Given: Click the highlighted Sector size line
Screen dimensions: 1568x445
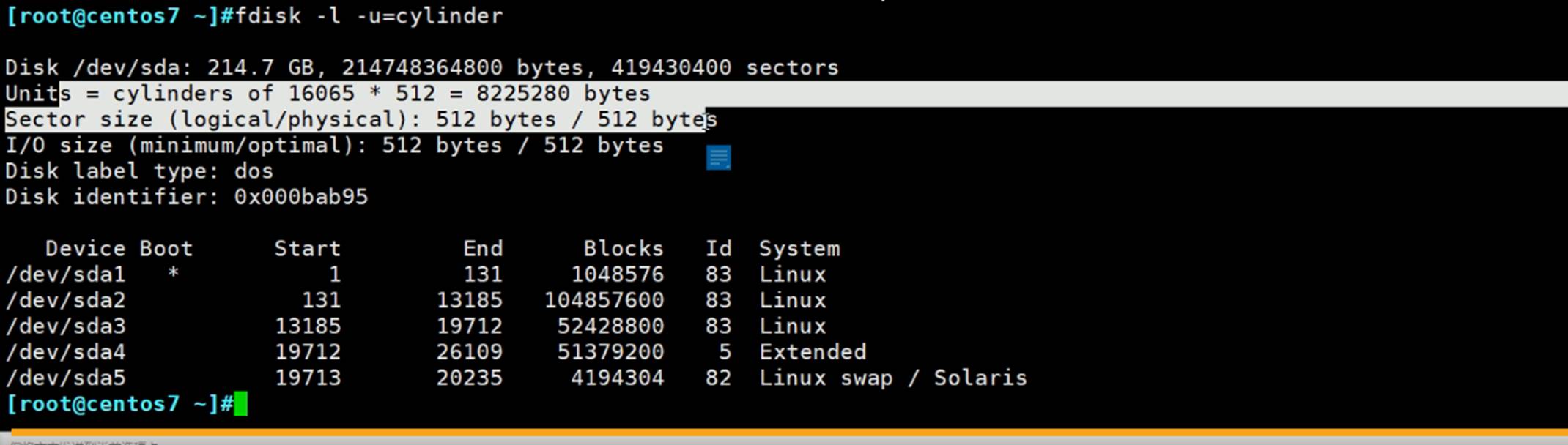Looking at the screenshot, I should click(360, 119).
